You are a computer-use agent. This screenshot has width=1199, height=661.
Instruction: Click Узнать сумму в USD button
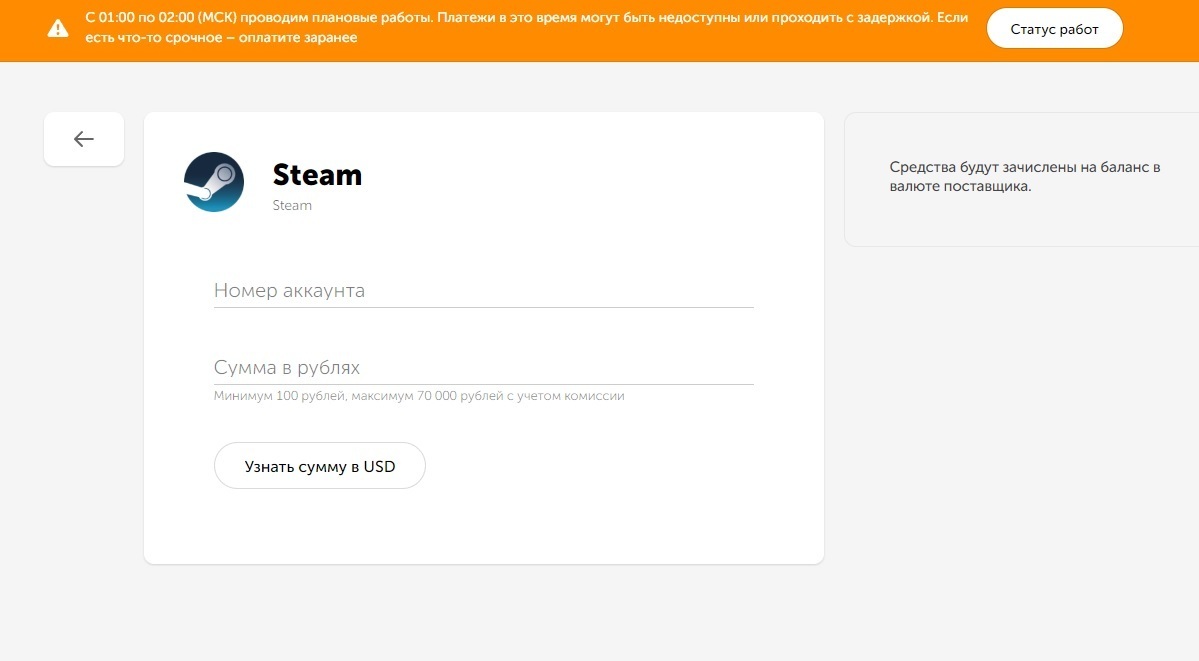[x=320, y=466]
